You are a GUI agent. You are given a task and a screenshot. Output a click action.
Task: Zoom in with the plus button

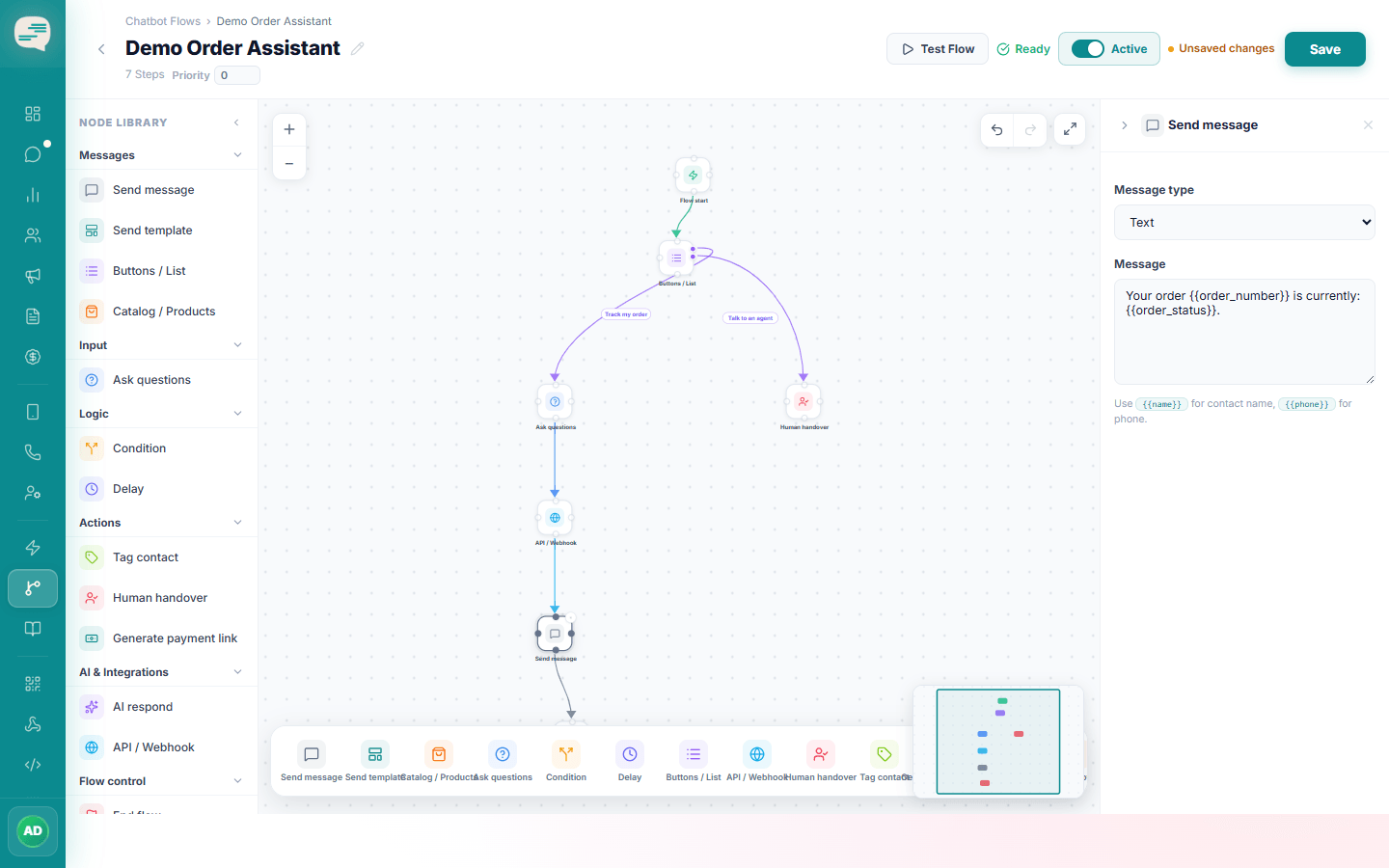289,129
